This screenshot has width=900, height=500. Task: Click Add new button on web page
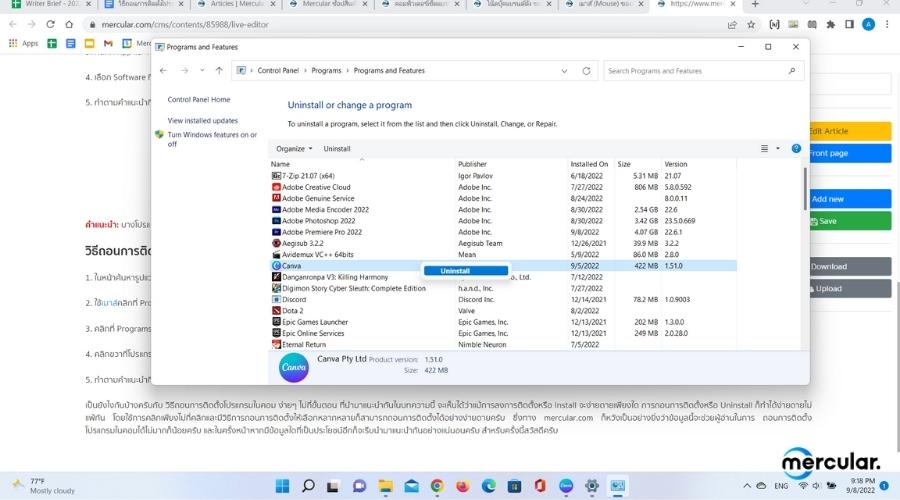[849, 199]
